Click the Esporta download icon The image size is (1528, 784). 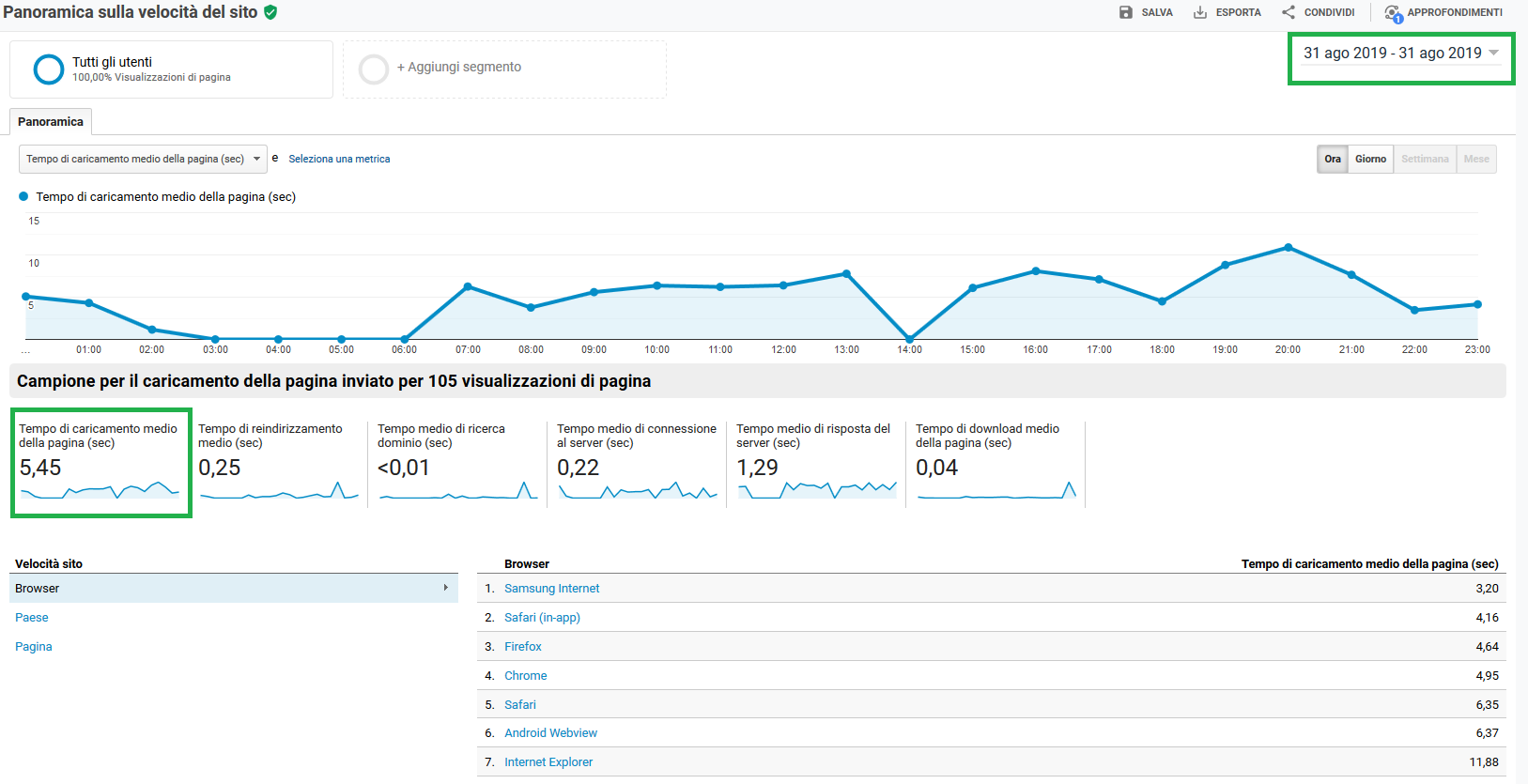click(x=1200, y=12)
